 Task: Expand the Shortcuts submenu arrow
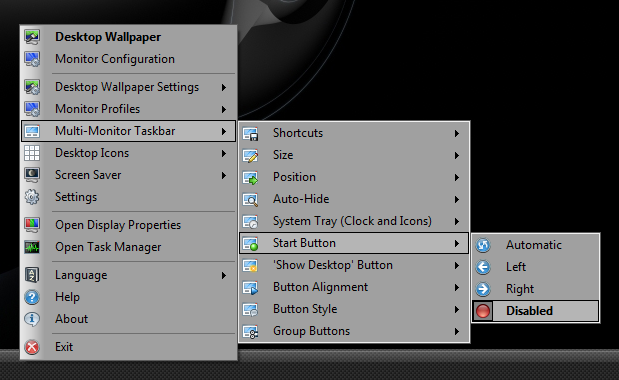point(457,133)
